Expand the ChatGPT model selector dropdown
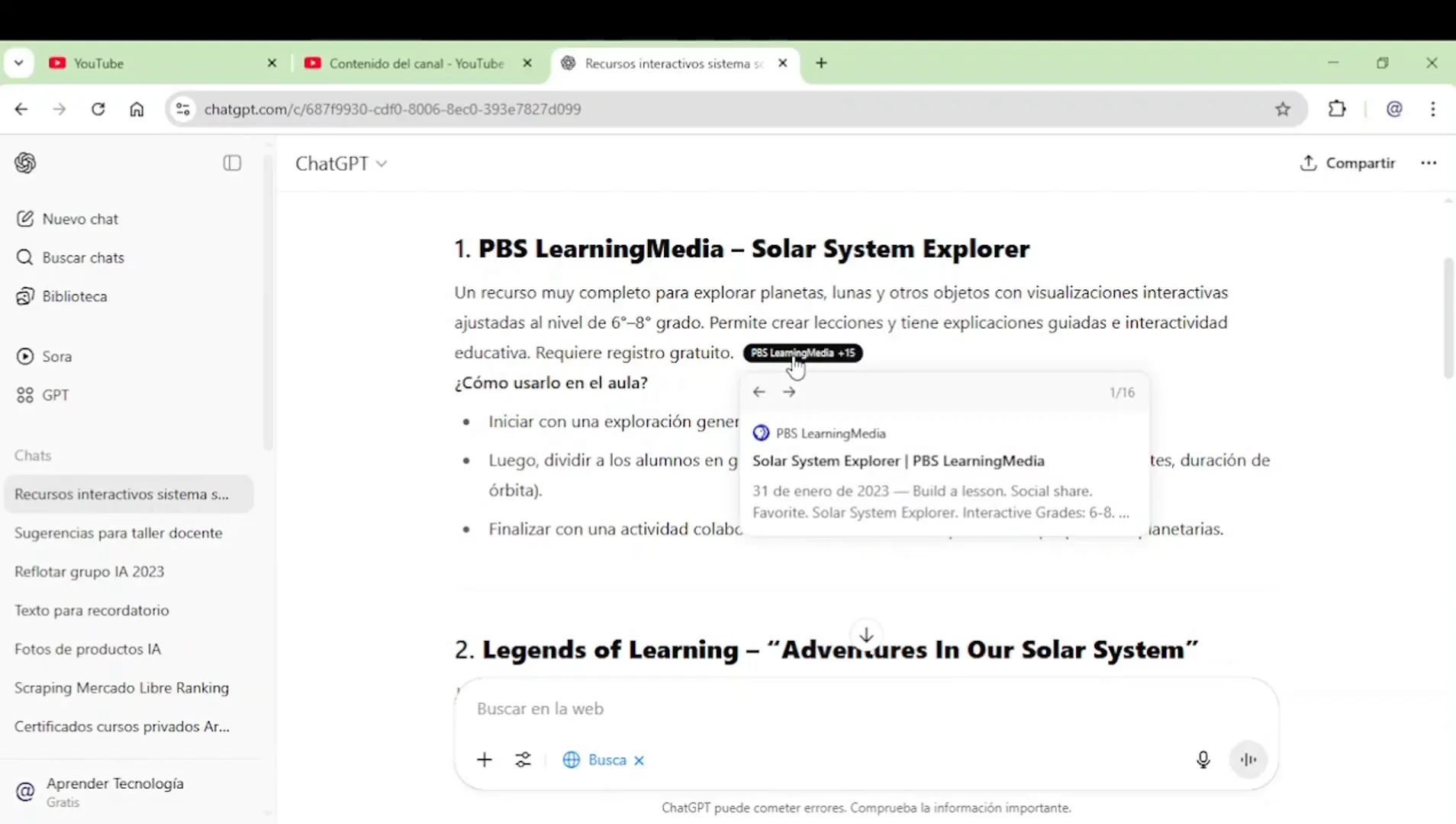Screen dimensions: 1456x824 pos(341,163)
